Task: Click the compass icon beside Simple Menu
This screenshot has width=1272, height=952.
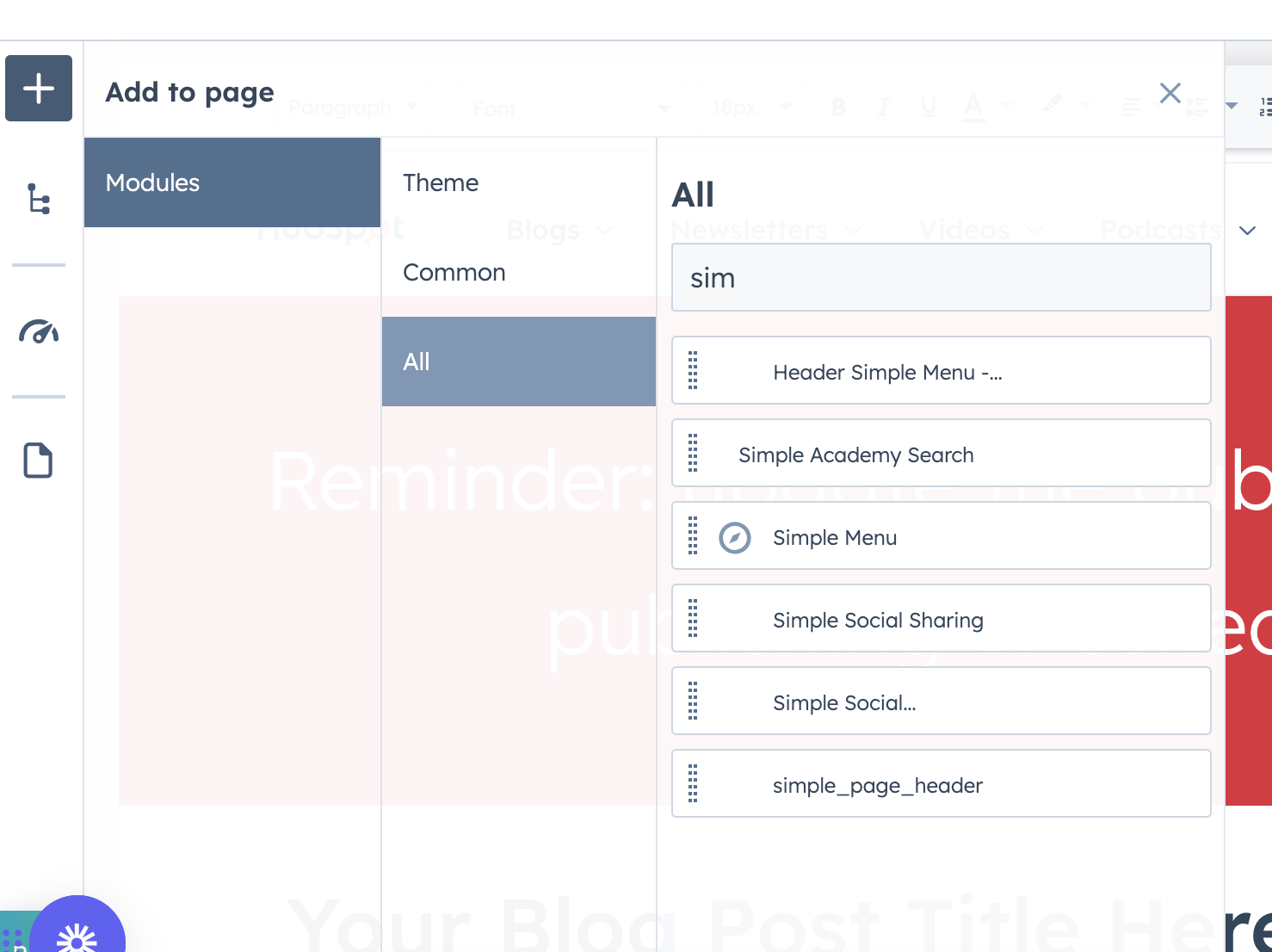Action: pyautogui.click(x=735, y=538)
